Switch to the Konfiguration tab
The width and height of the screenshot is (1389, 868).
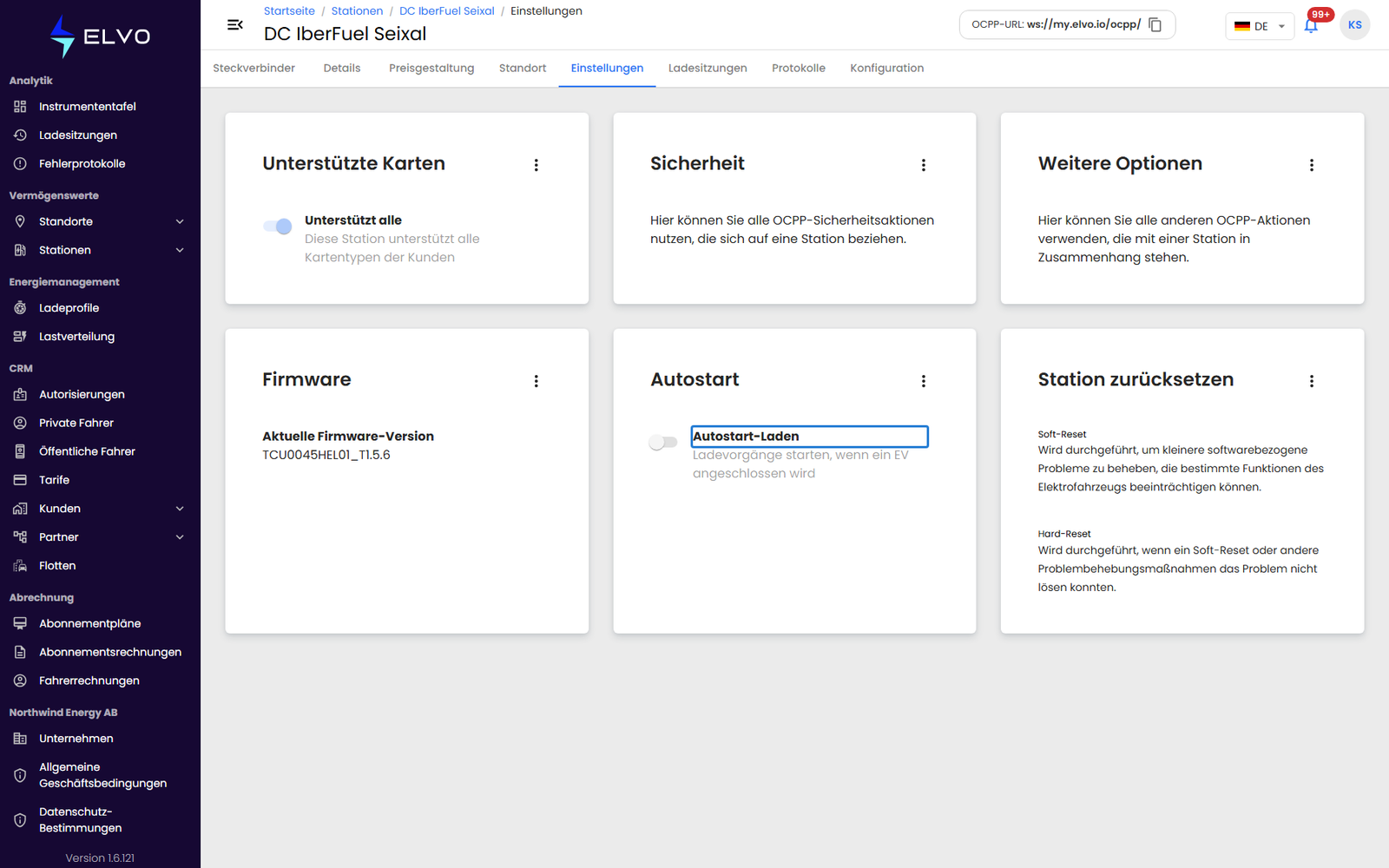click(886, 69)
